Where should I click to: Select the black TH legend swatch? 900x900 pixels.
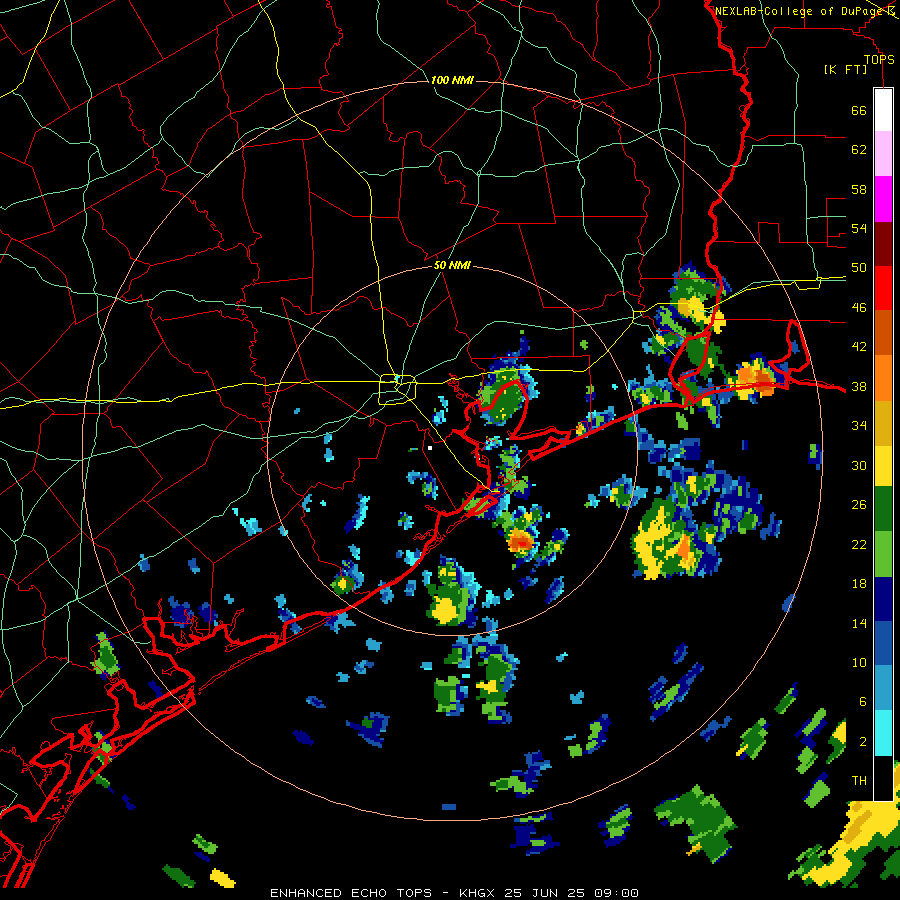point(883,778)
